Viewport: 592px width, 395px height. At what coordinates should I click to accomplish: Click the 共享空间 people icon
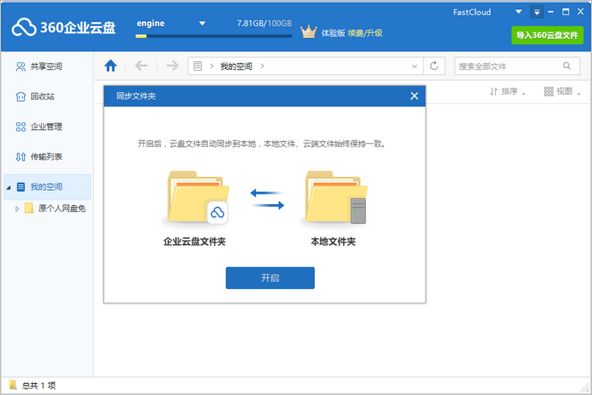pos(20,66)
